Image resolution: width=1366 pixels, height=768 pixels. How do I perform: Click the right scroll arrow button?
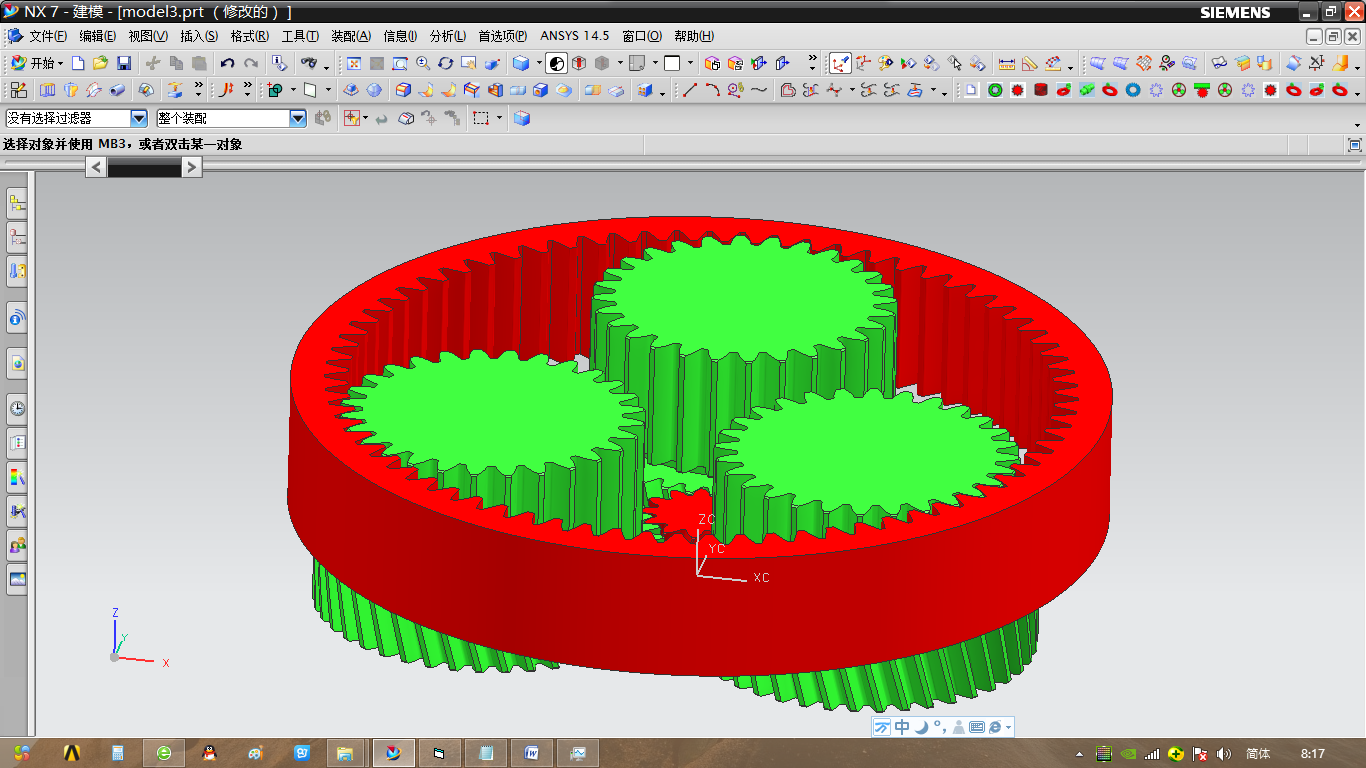[192, 168]
